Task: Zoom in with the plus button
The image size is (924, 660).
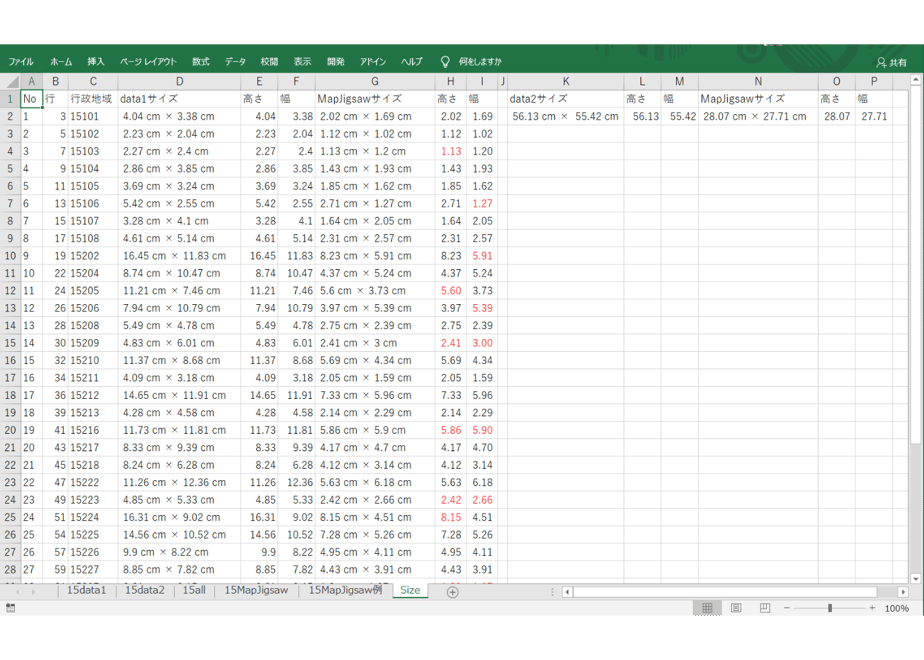Action: [872, 608]
